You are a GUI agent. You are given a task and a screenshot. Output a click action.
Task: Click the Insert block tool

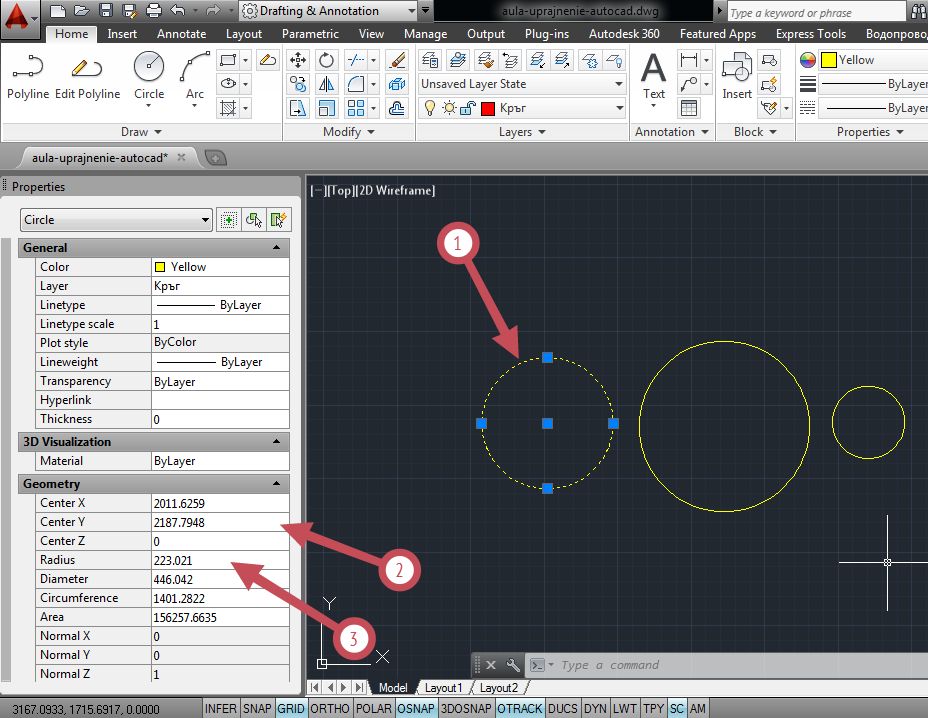[x=737, y=76]
